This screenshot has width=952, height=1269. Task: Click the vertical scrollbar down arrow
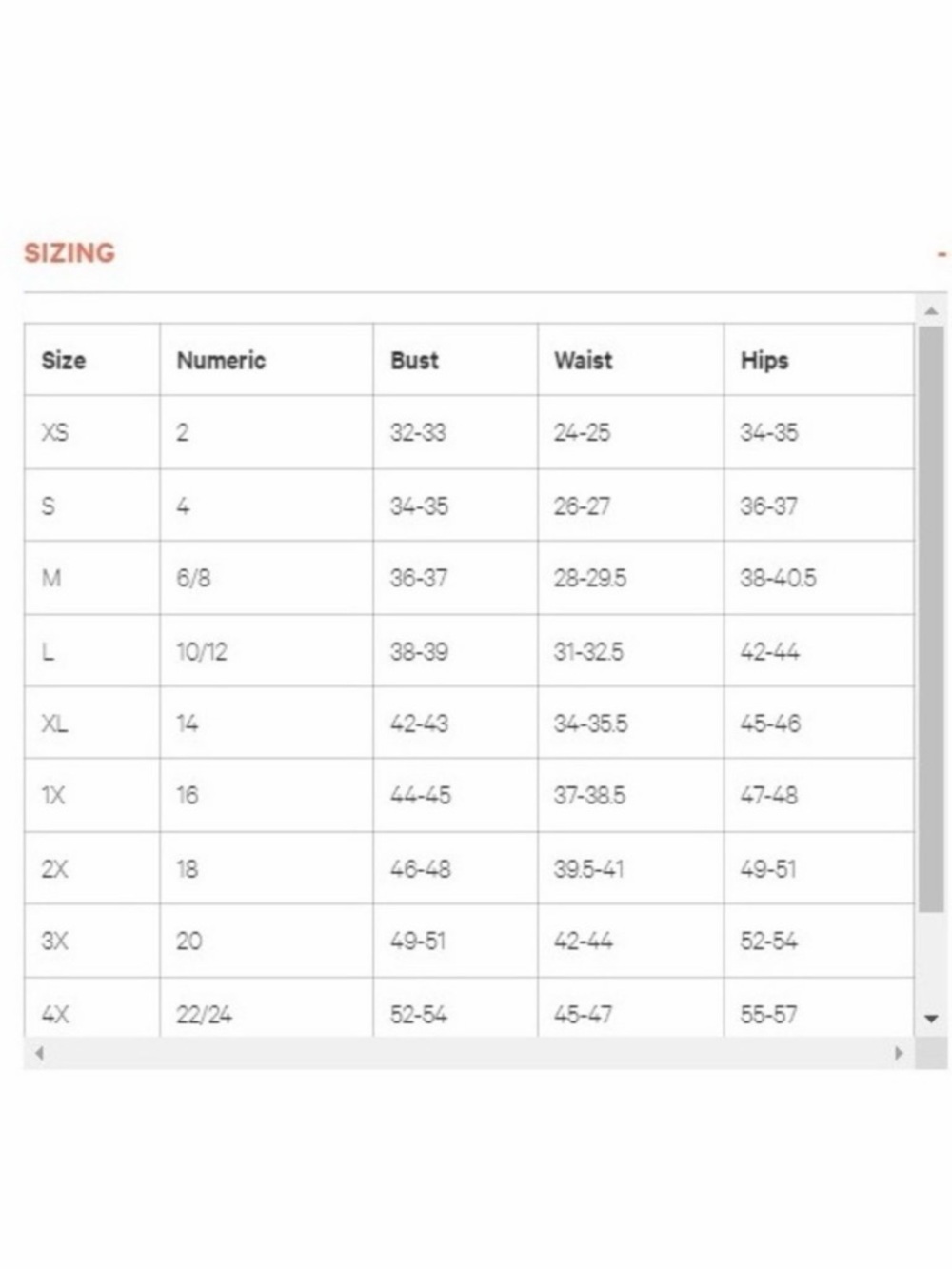pos(931,1019)
